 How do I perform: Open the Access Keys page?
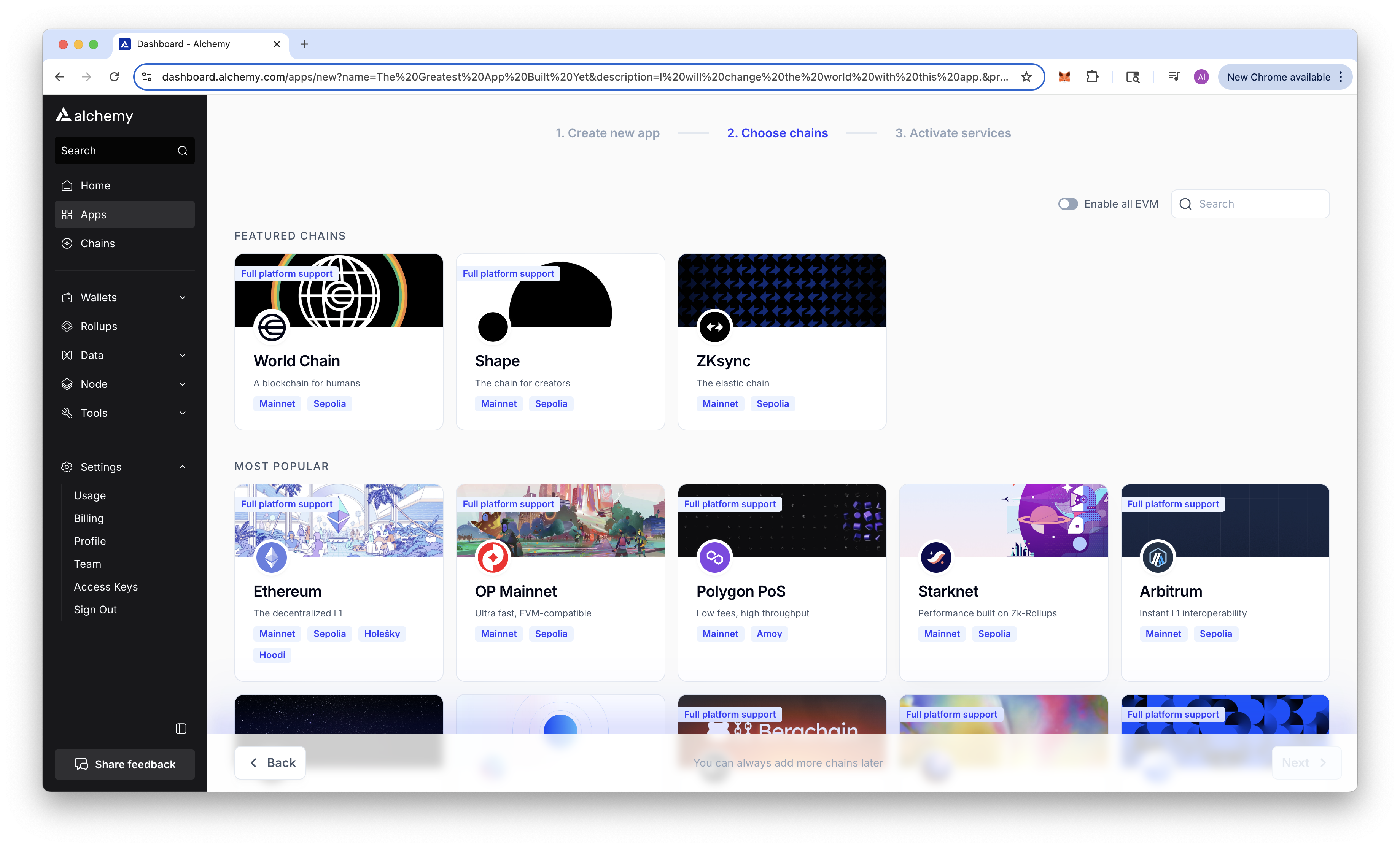(106, 587)
